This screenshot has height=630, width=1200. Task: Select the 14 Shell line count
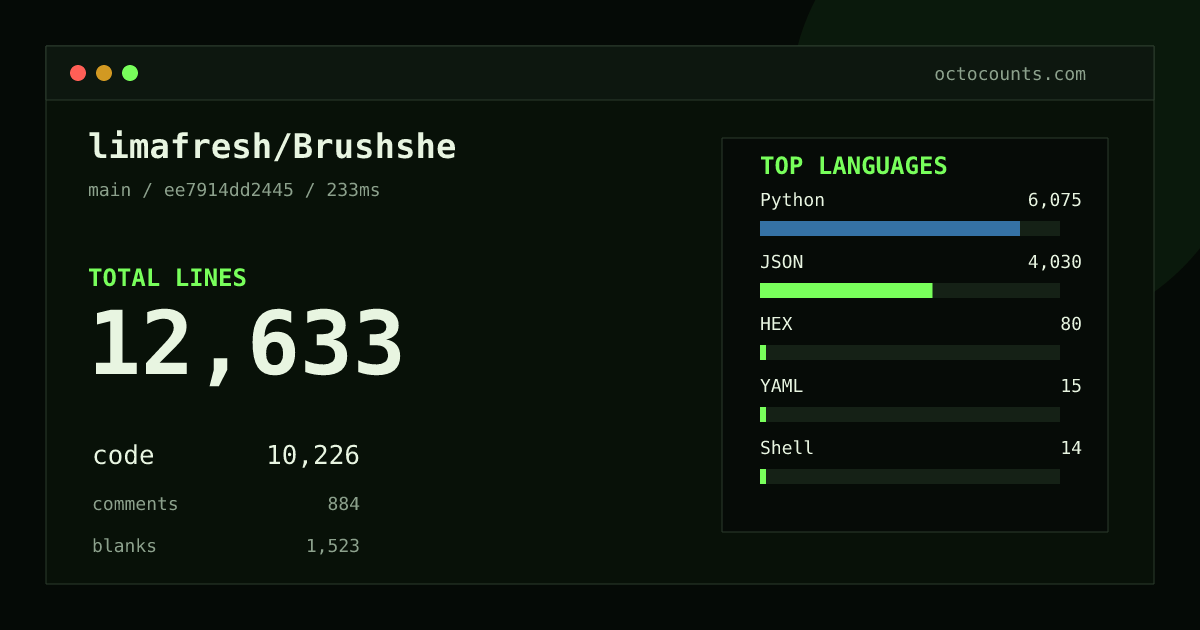(1071, 448)
